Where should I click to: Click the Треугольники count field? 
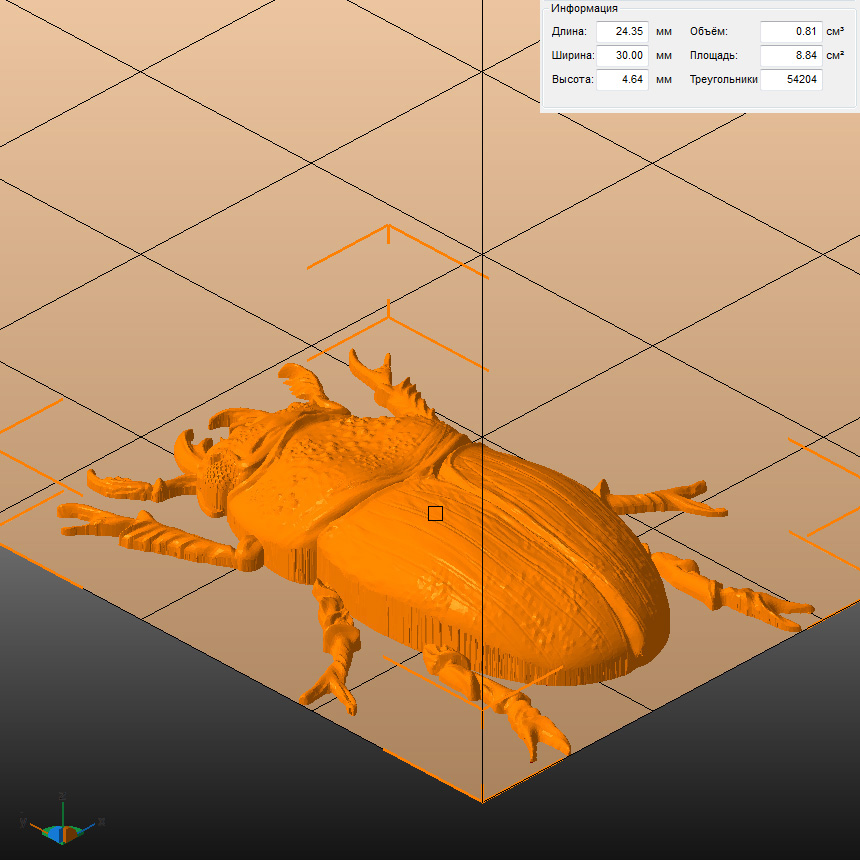[791, 80]
